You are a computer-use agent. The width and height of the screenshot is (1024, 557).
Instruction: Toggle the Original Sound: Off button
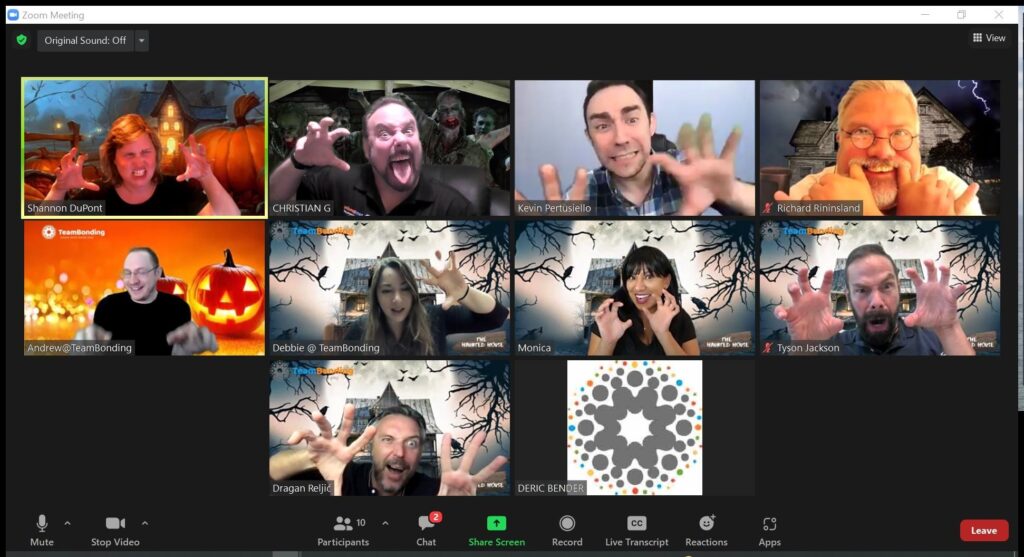coord(85,41)
